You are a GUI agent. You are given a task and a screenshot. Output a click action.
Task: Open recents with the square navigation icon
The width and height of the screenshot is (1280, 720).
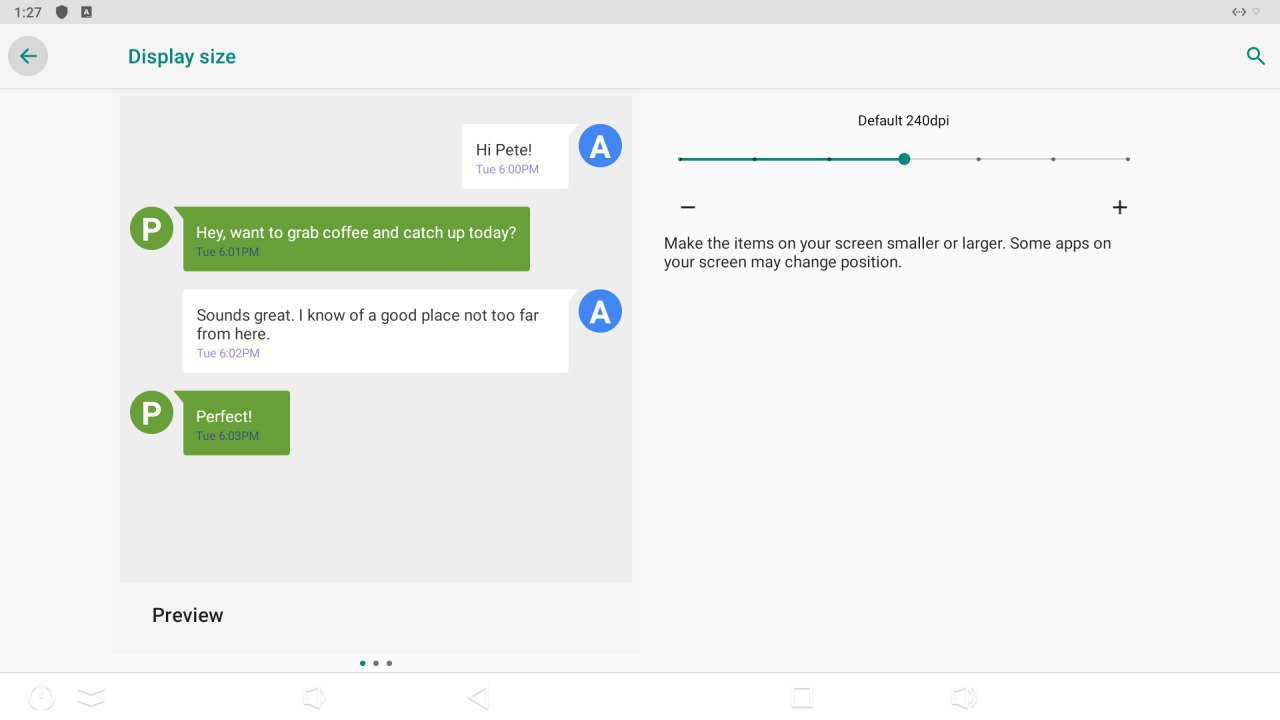pos(802,697)
